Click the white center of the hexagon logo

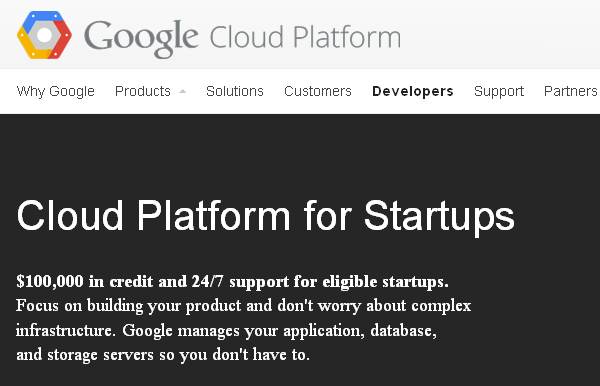point(44,35)
